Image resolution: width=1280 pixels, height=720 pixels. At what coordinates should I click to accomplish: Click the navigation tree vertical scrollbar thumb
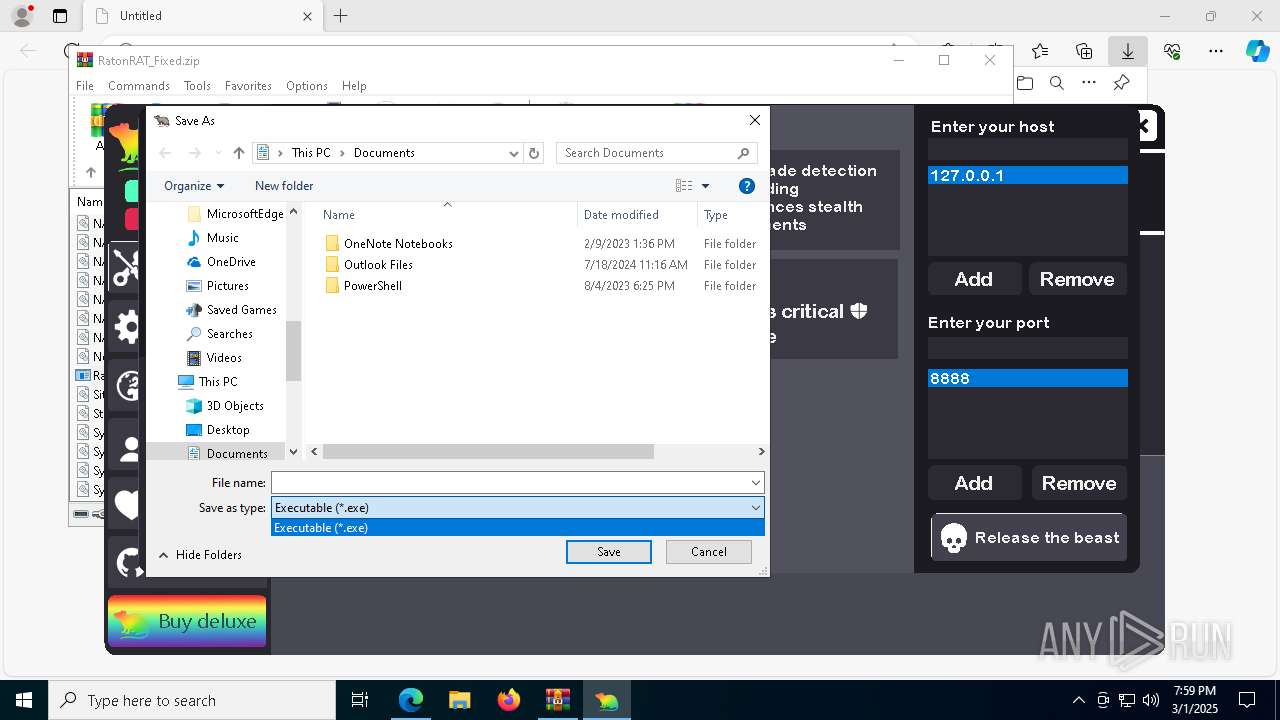click(293, 350)
